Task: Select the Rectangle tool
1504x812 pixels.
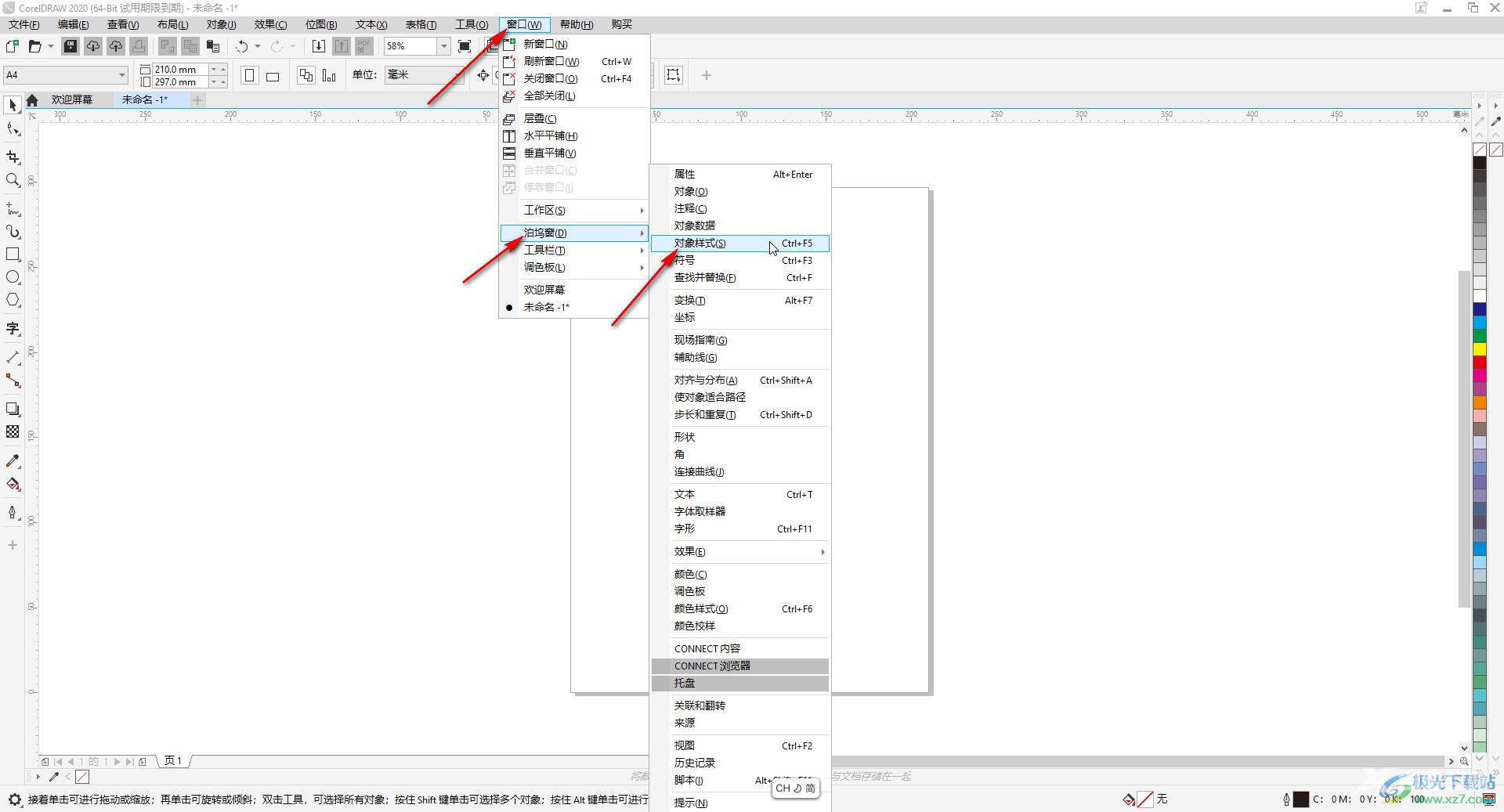Action: (13, 254)
